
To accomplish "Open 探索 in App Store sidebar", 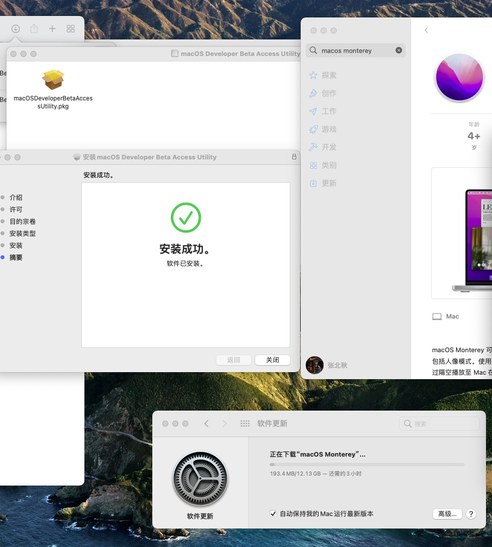I will point(323,75).
